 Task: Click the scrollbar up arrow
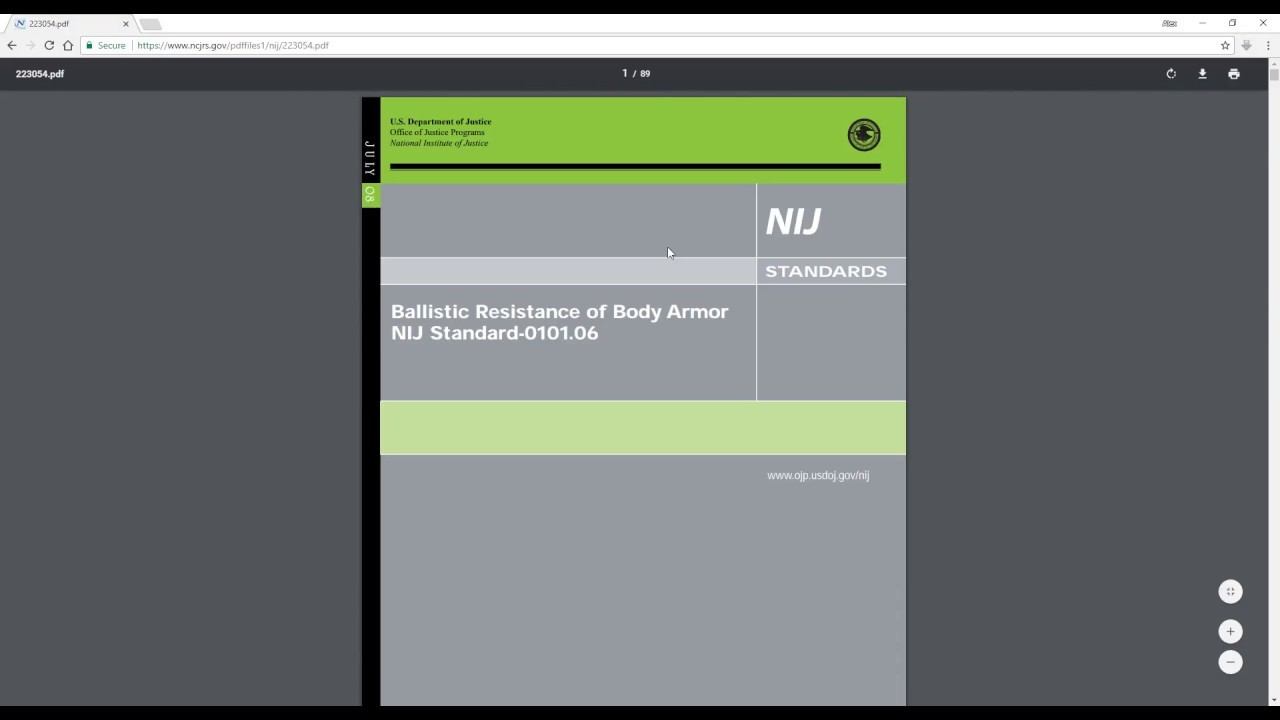pos(1274,63)
